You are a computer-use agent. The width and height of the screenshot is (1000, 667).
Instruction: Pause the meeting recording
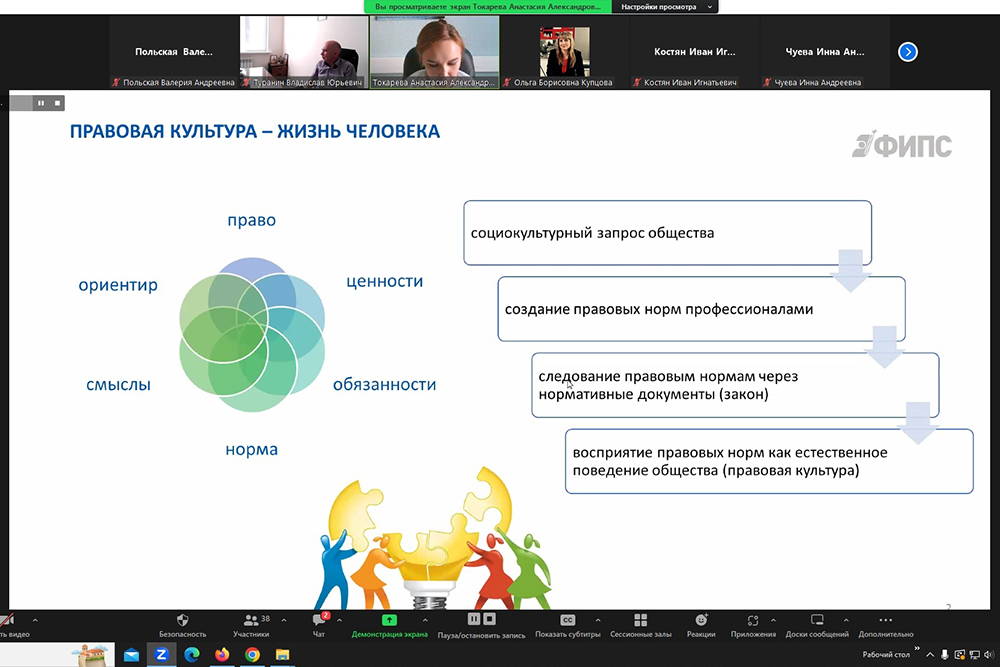474,620
